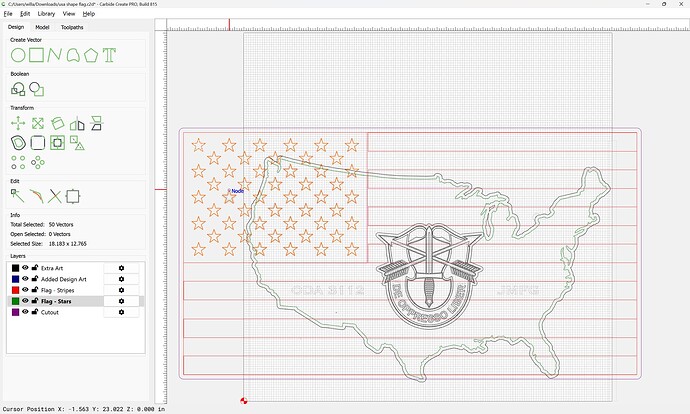
Task: Apply Boolean Union to selected vectors
Action: tap(18, 89)
